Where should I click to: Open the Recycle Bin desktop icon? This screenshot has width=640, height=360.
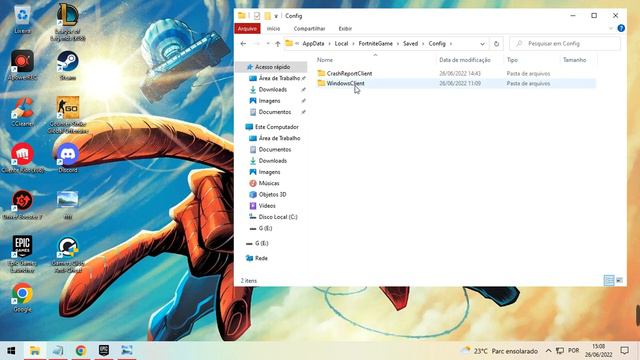click(x=22, y=18)
